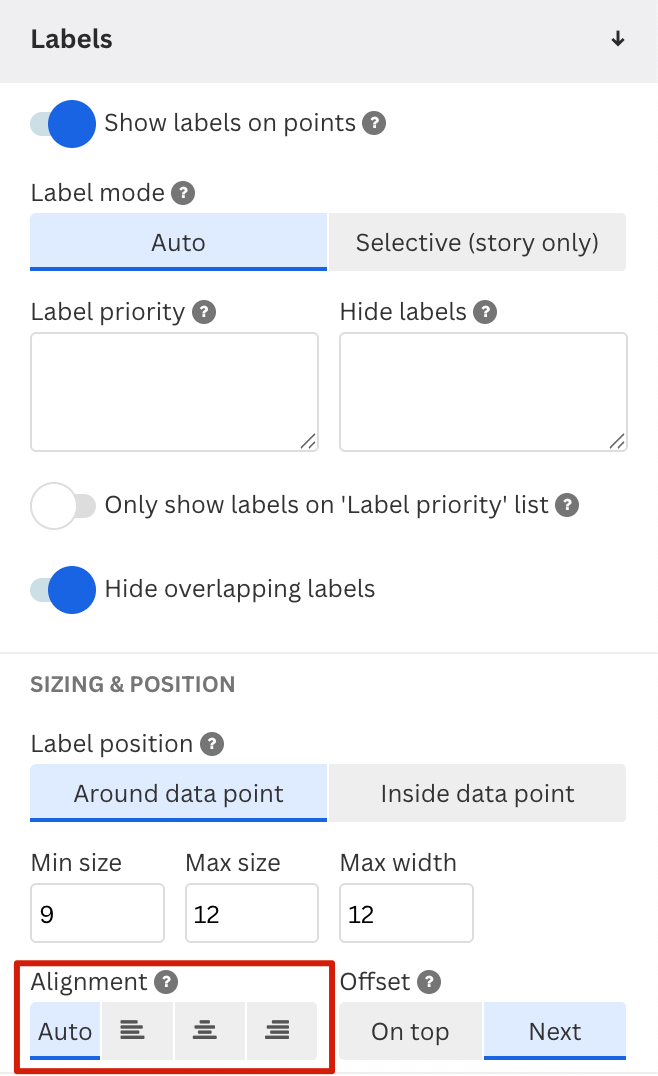Enable Only show labels on 'Label priority' list
This screenshot has width=658, height=1076.
tap(62, 506)
